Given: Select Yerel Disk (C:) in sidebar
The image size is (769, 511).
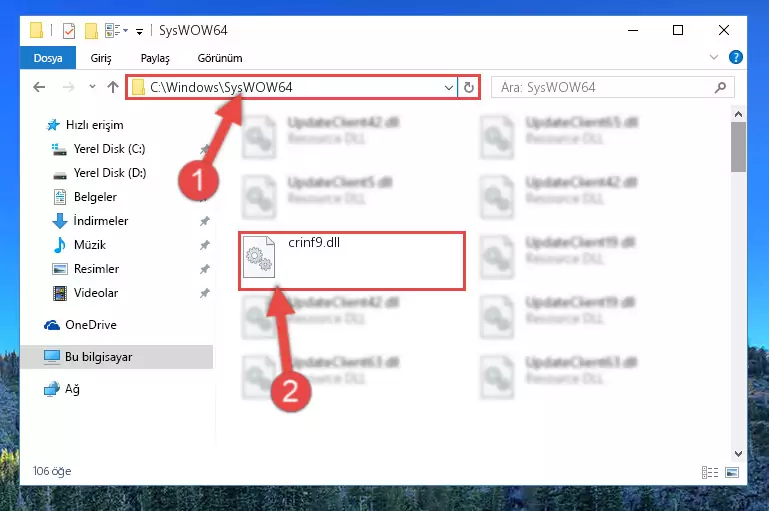Looking at the screenshot, I should tap(109, 149).
